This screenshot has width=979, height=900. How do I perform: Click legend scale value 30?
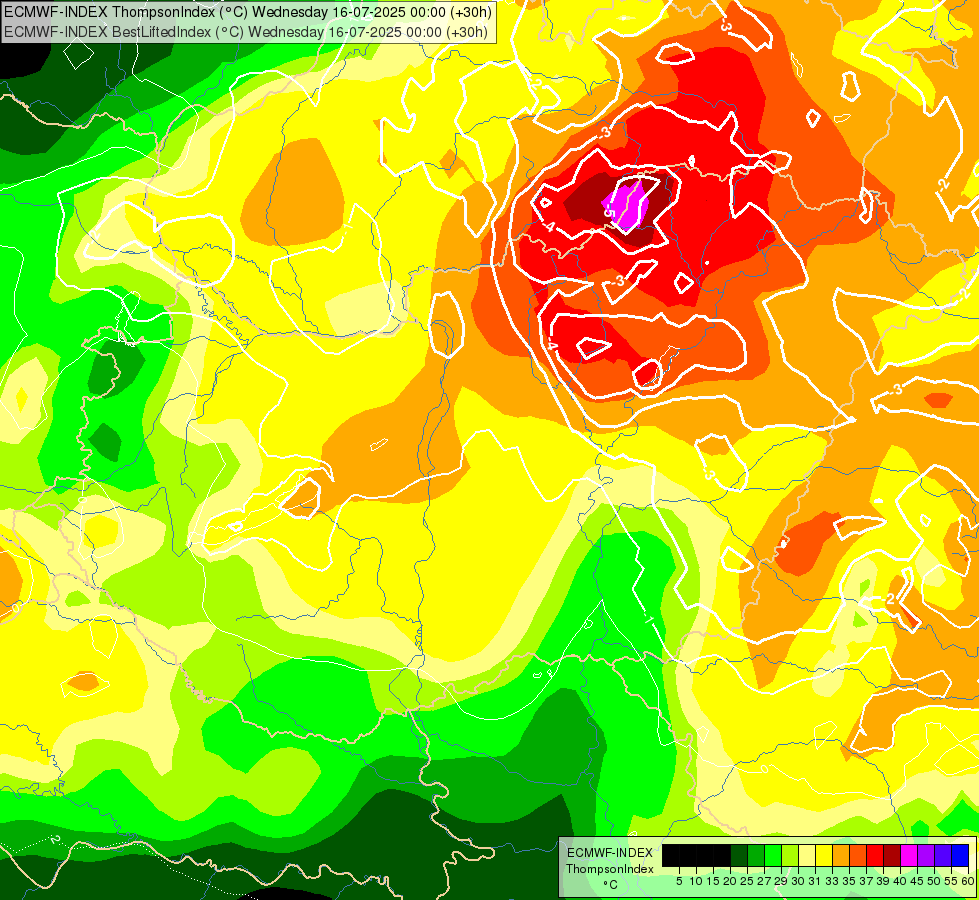coord(799,881)
